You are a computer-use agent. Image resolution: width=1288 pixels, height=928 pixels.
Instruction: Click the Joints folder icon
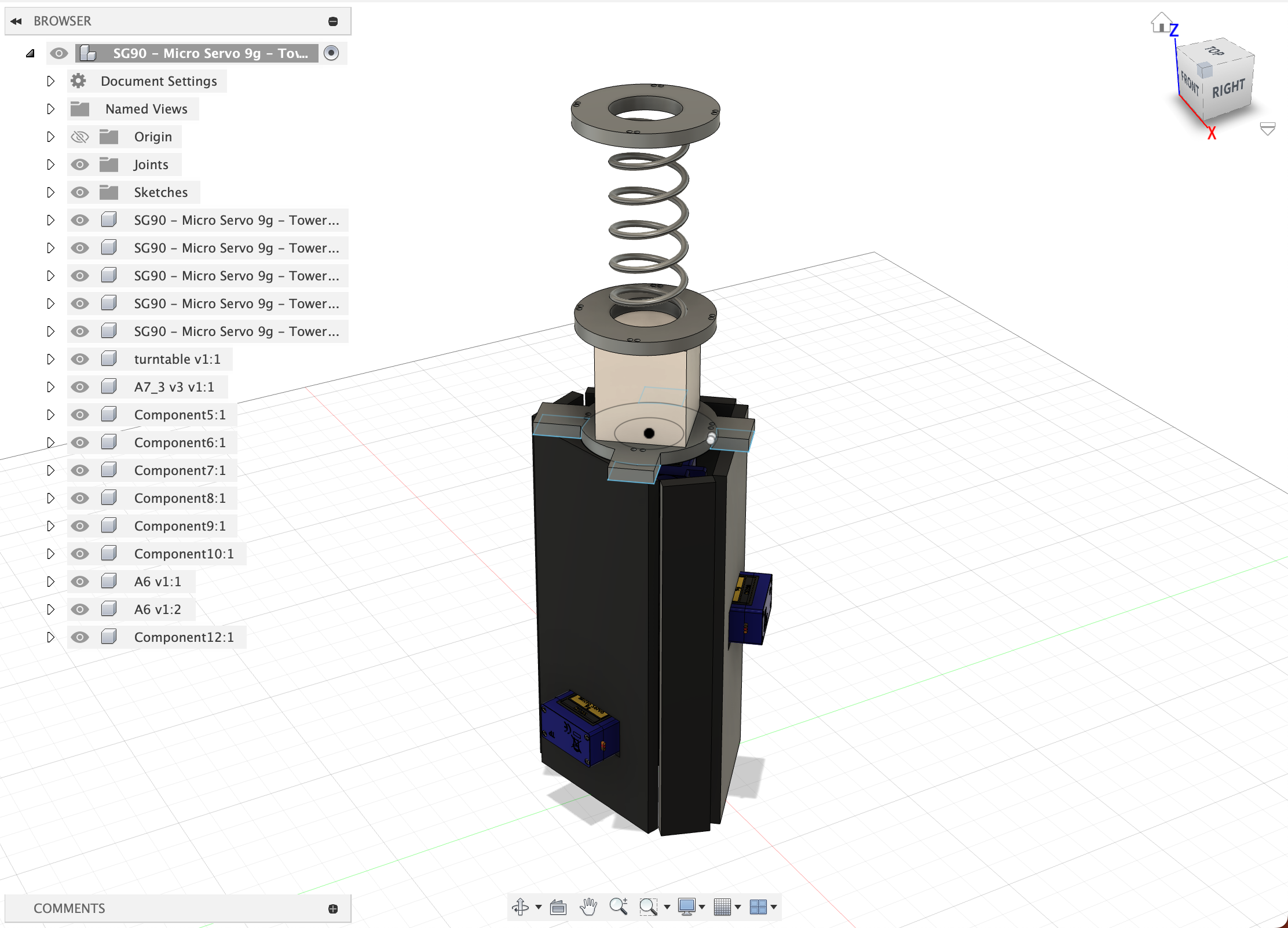(109, 165)
